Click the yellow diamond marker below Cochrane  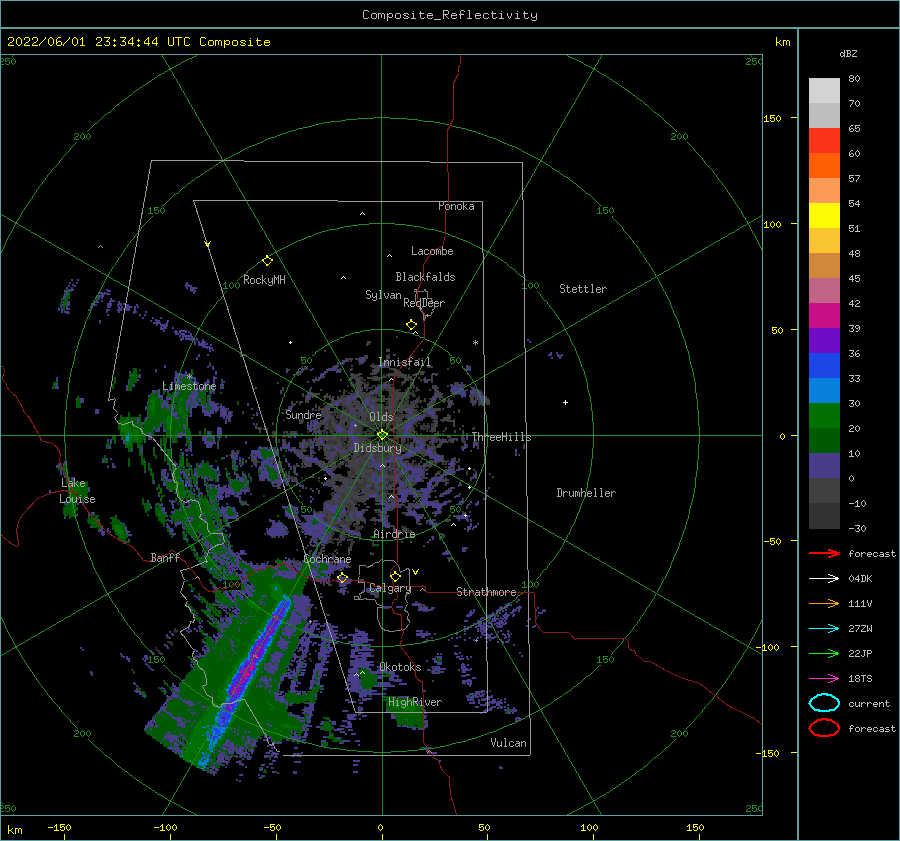click(x=343, y=578)
